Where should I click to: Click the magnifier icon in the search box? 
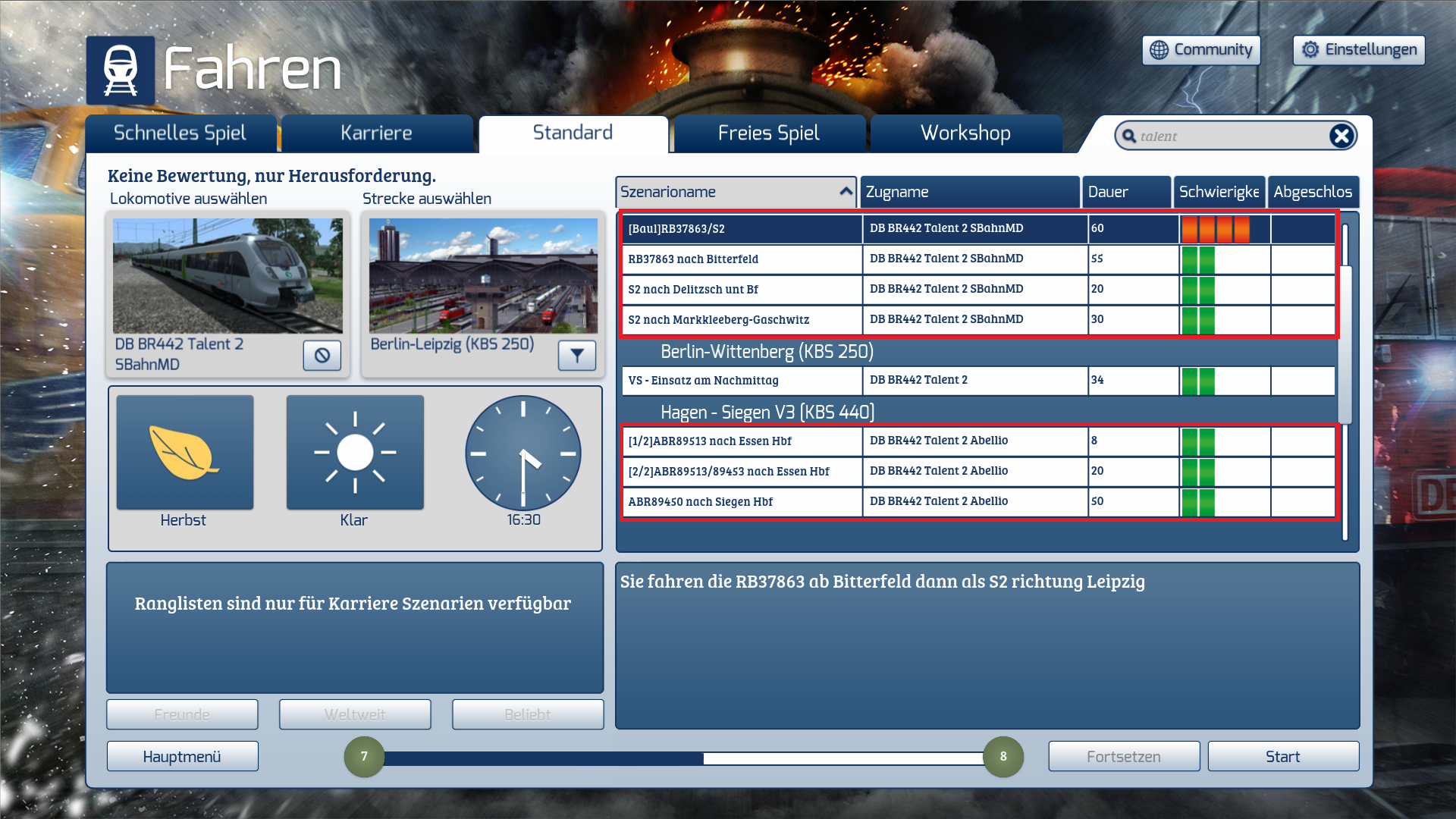point(1129,136)
